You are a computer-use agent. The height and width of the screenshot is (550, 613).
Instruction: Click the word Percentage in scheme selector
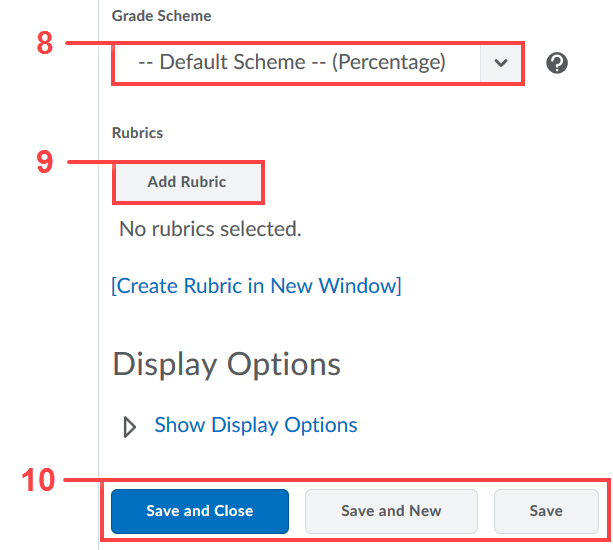[x=389, y=62]
